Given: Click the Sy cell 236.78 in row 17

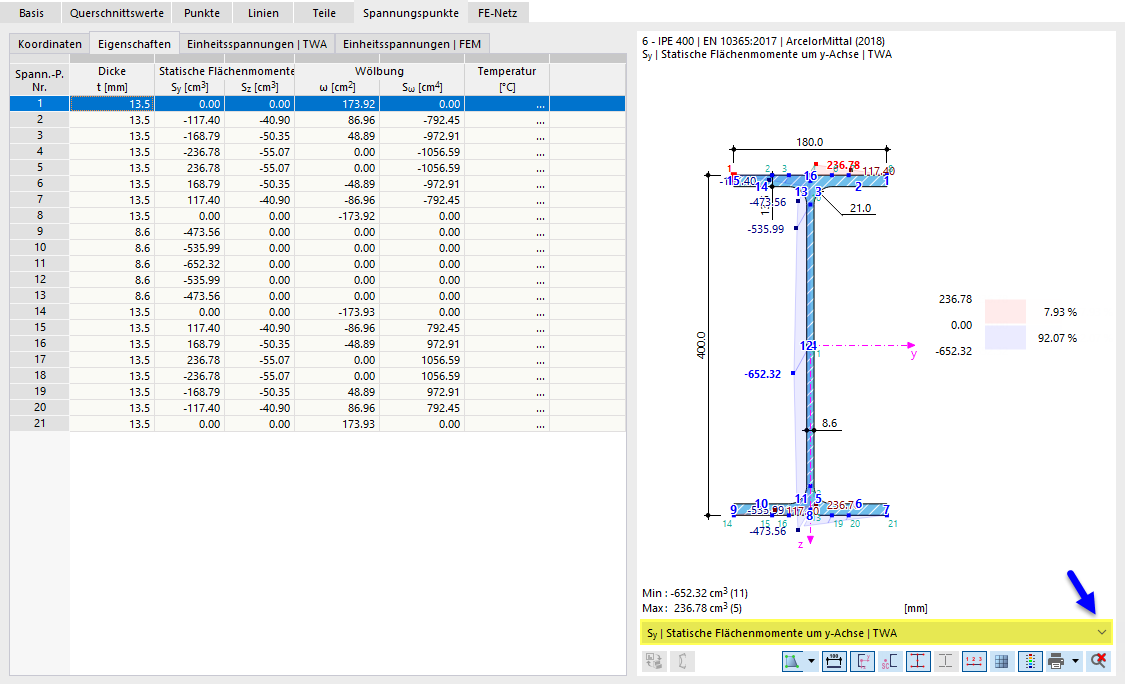Looking at the screenshot, I should click(189, 360).
